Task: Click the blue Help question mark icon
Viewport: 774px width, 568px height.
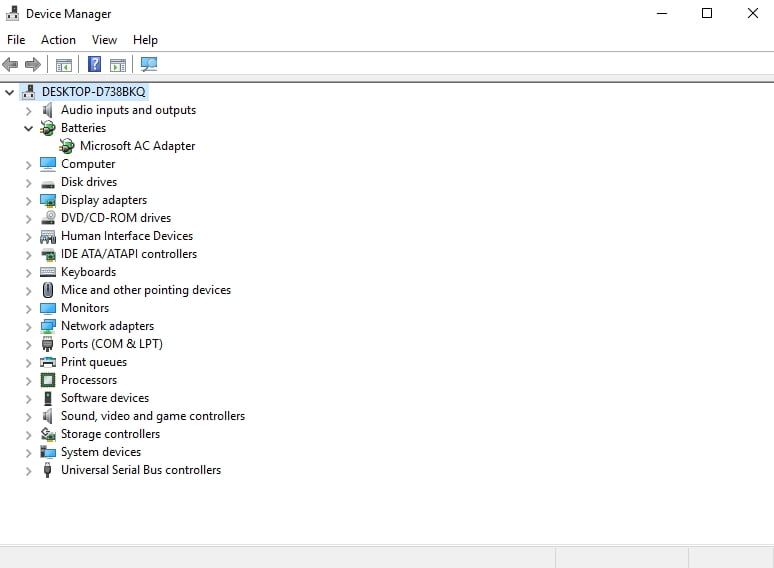Action: click(94, 65)
